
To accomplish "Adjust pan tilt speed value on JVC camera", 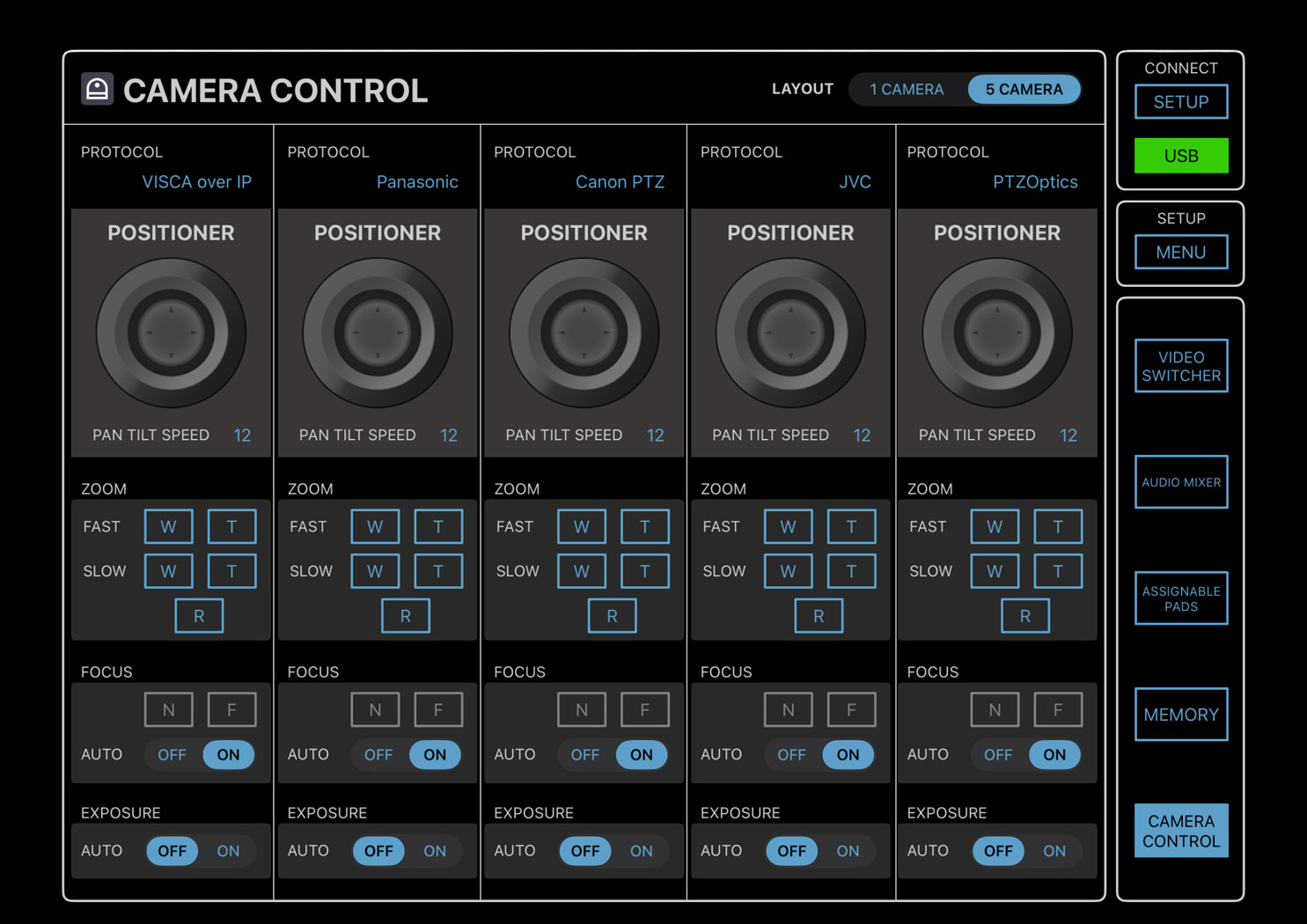I will coord(861,435).
